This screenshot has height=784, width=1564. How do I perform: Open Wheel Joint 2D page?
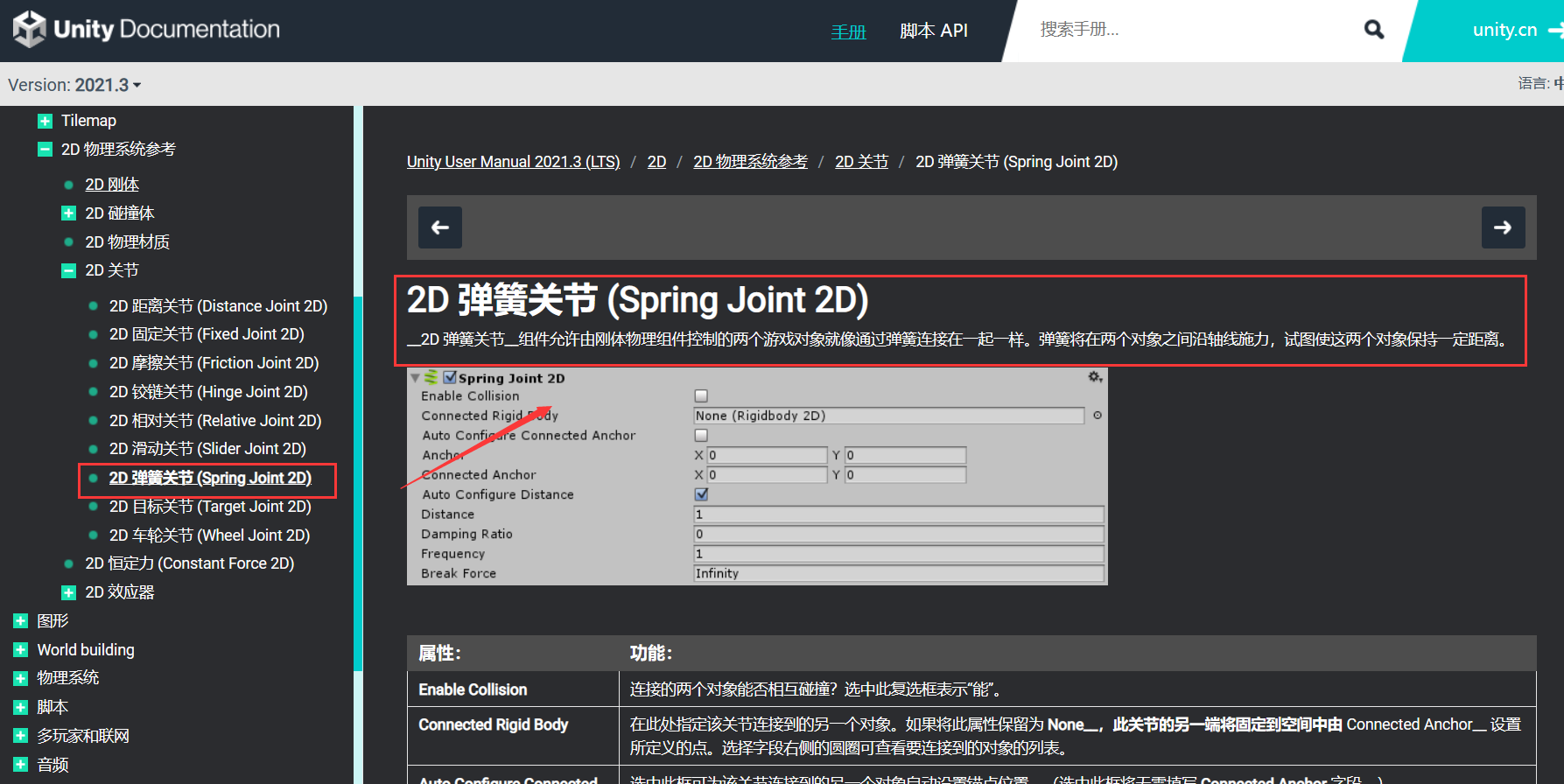pyautogui.click(x=209, y=535)
